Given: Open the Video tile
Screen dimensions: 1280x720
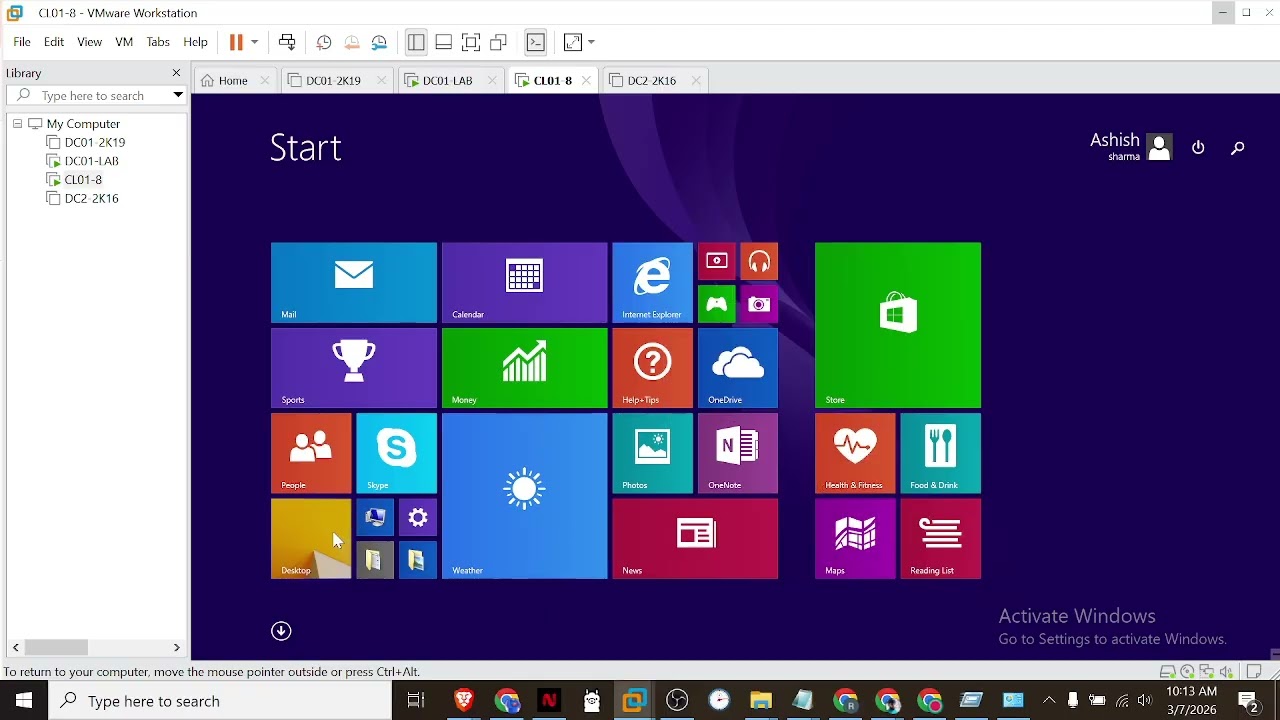Looking at the screenshot, I should [x=717, y=261].
